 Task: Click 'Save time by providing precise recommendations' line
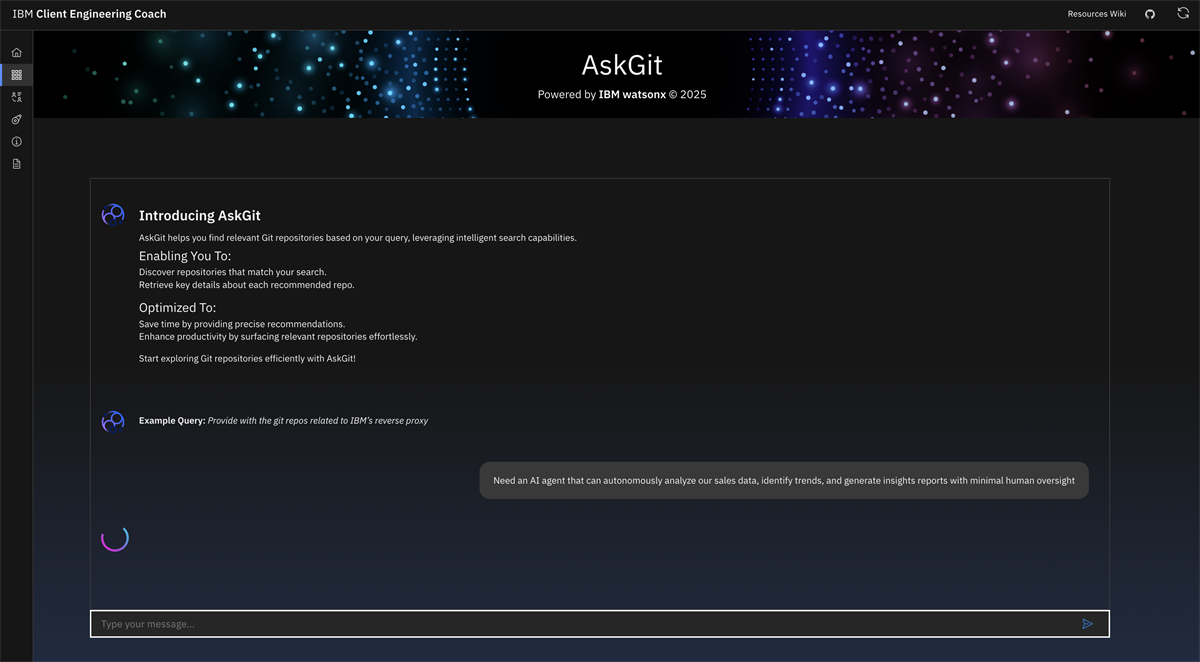click(242, 324)
